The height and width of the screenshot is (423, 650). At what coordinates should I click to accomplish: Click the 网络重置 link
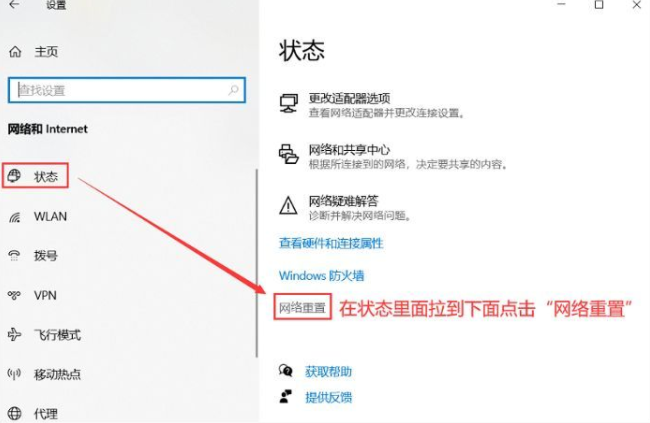(x=302, y=308)
